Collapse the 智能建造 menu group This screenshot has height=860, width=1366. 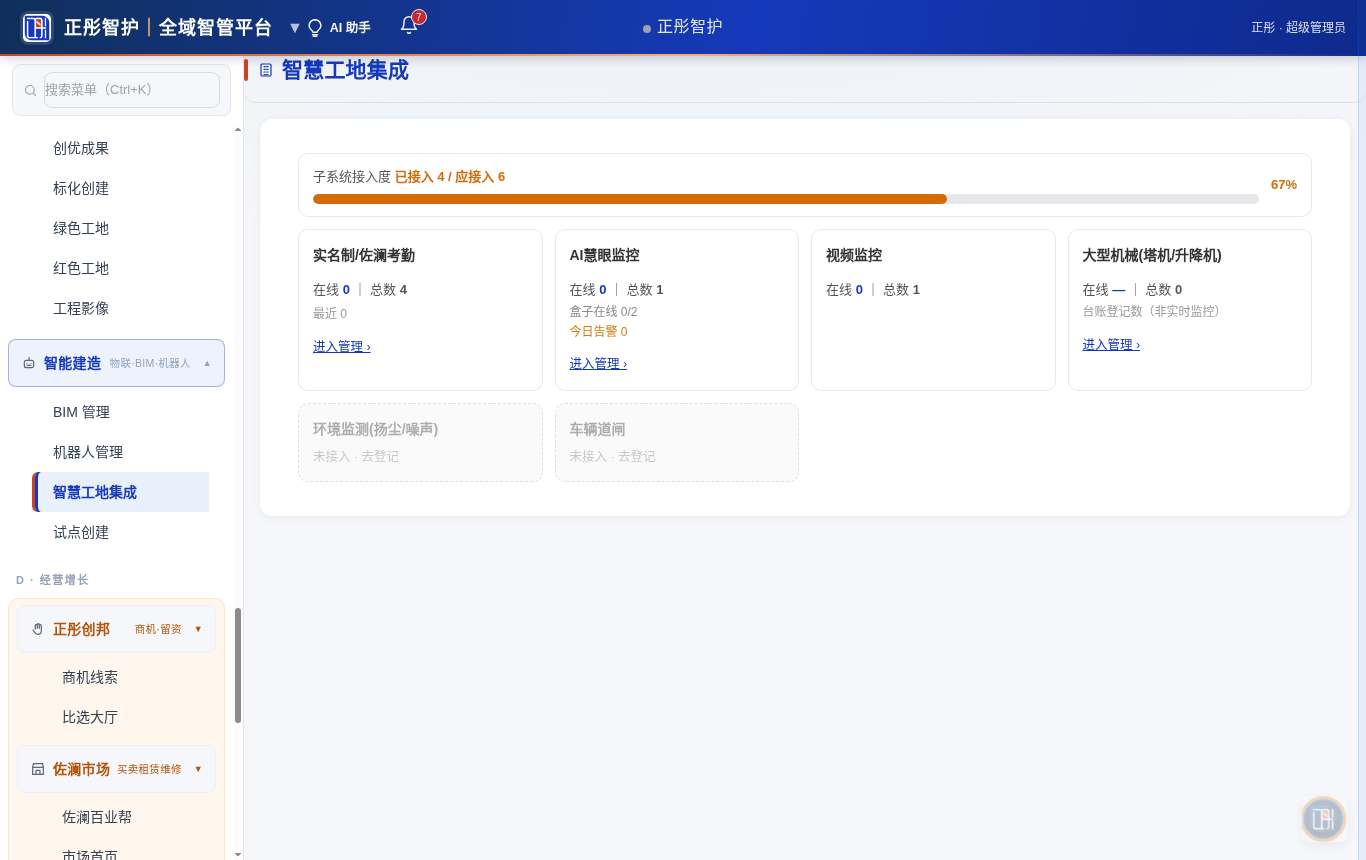[x=207, y=363]
